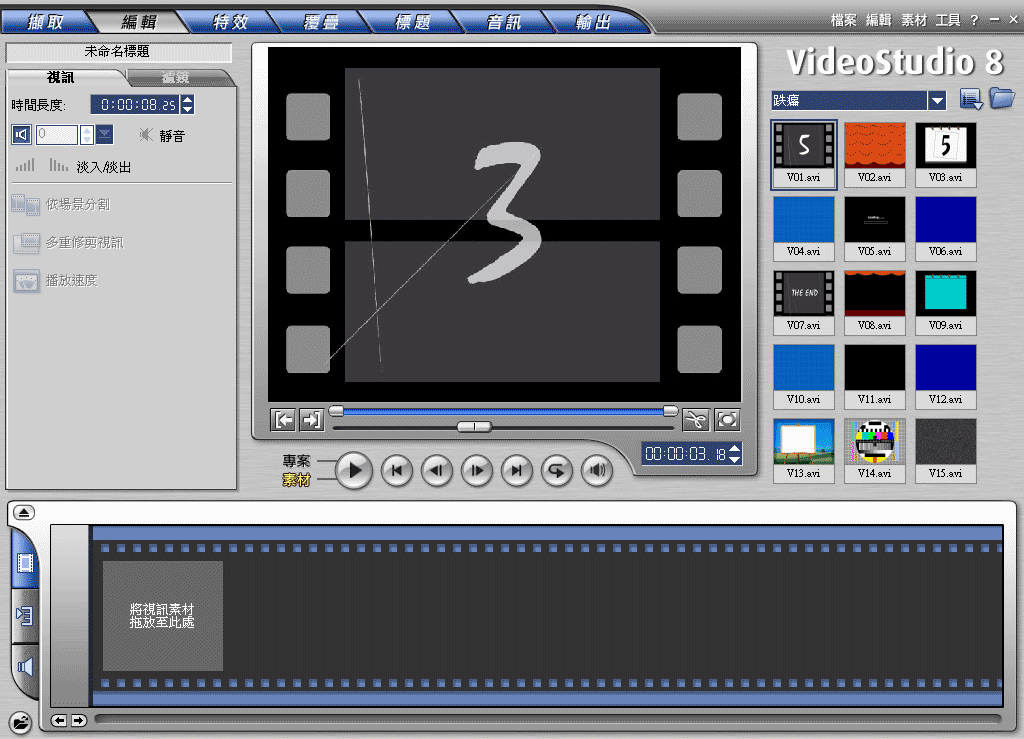
Task: Switch to audio view icon
Action: (25, 667)
